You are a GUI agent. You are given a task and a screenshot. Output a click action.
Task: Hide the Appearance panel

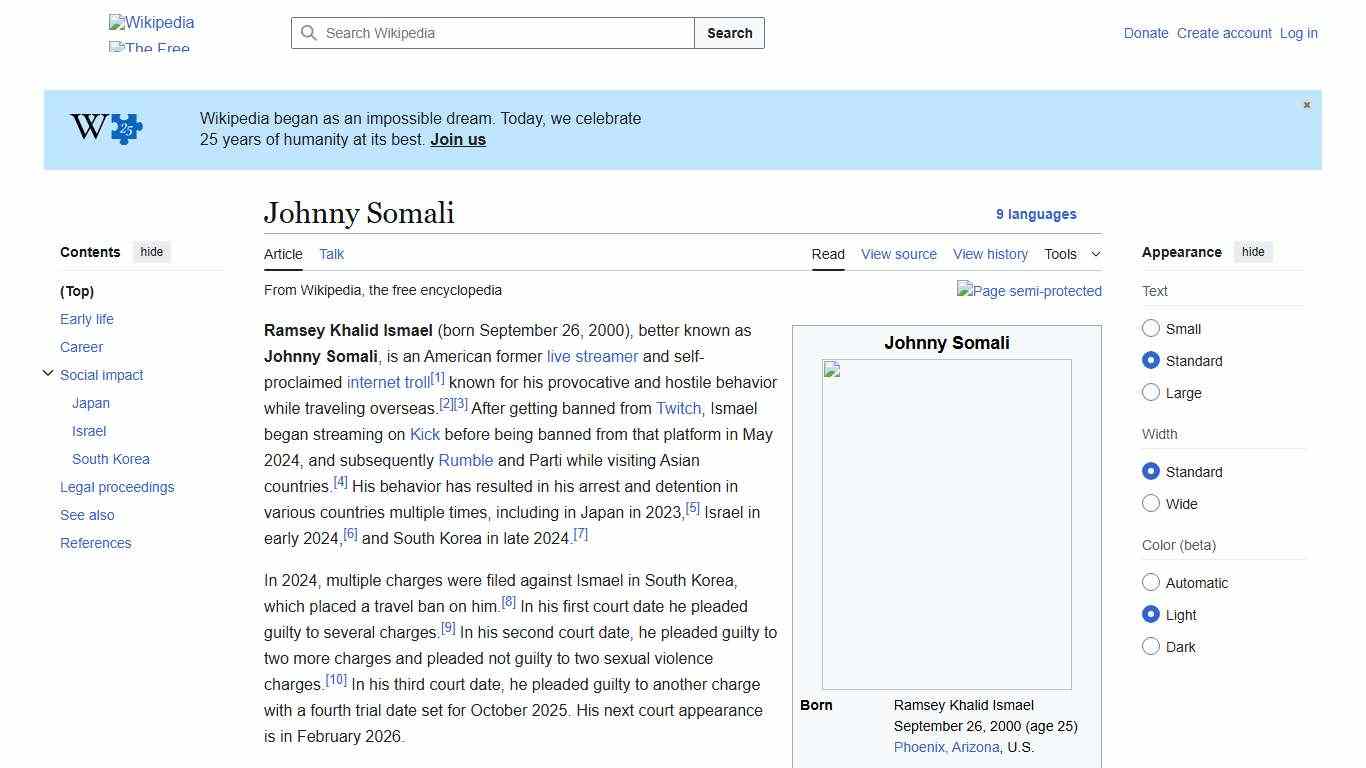point(1253,252)
